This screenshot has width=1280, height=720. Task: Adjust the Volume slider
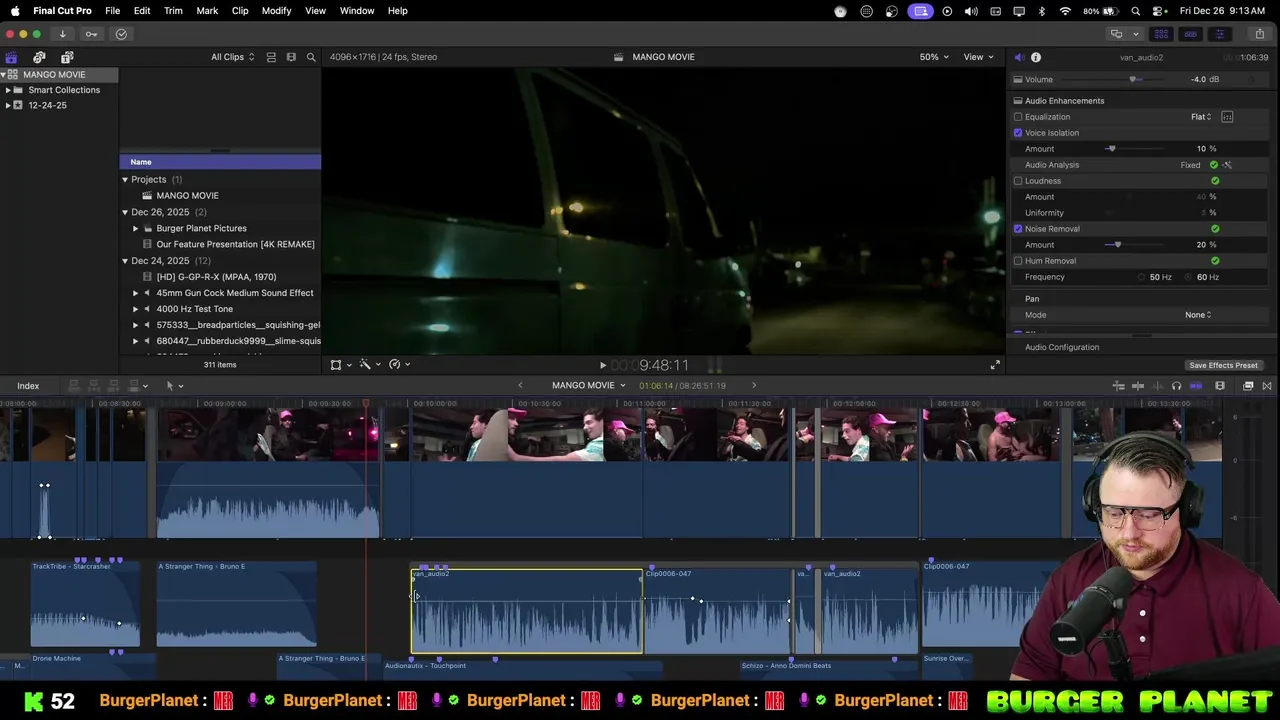1133,80
